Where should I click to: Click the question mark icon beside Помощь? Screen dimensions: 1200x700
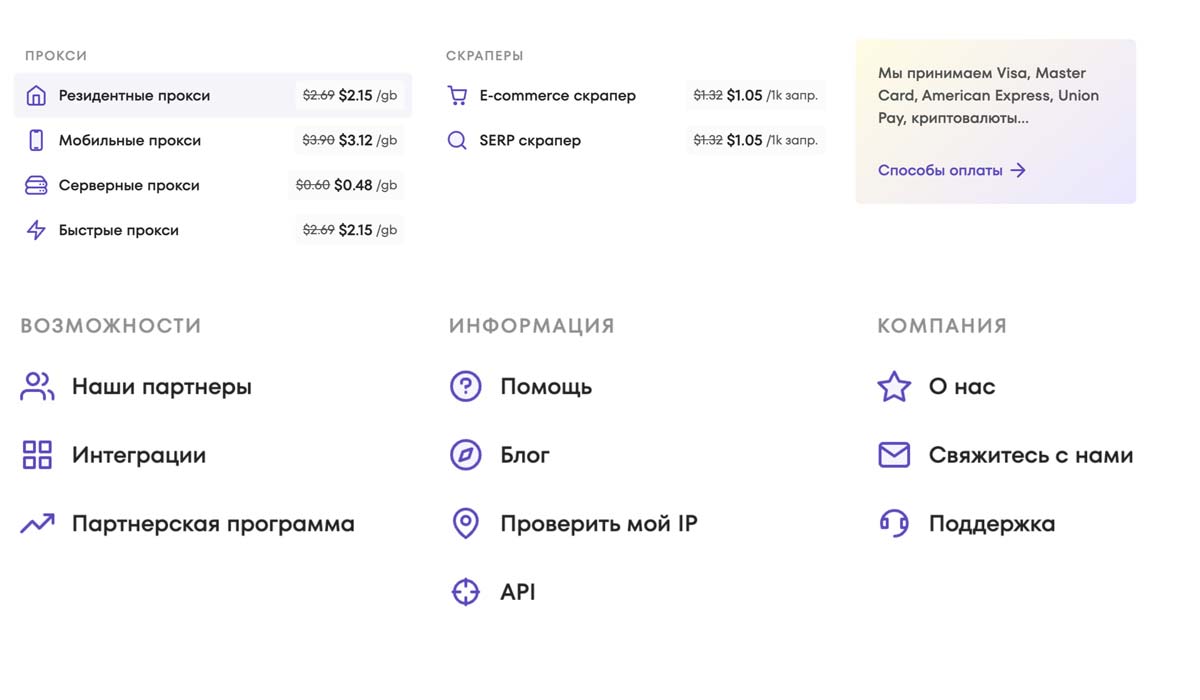(x=466, y=387)
